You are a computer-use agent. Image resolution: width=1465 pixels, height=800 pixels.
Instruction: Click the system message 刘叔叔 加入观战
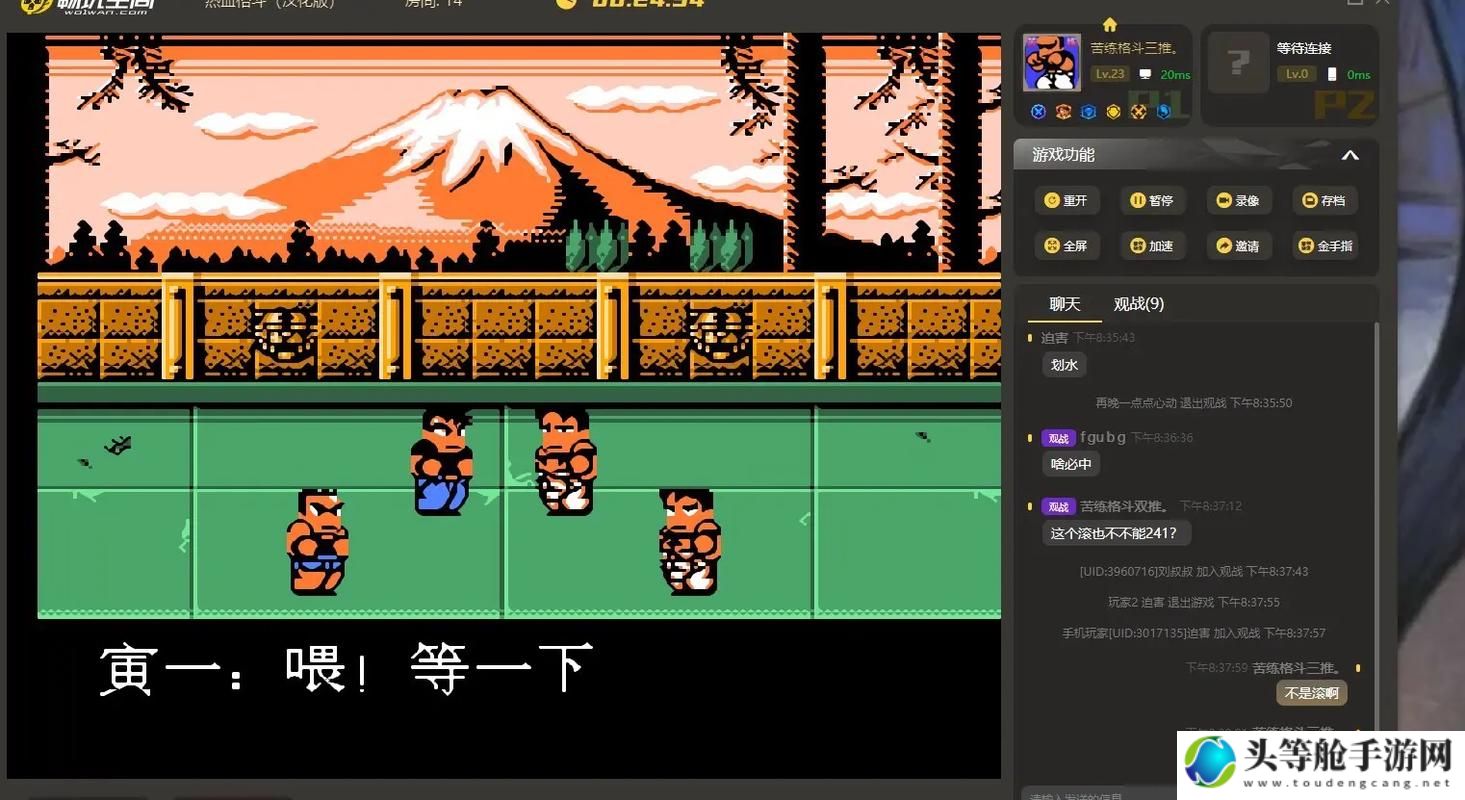coord(1194,572)
